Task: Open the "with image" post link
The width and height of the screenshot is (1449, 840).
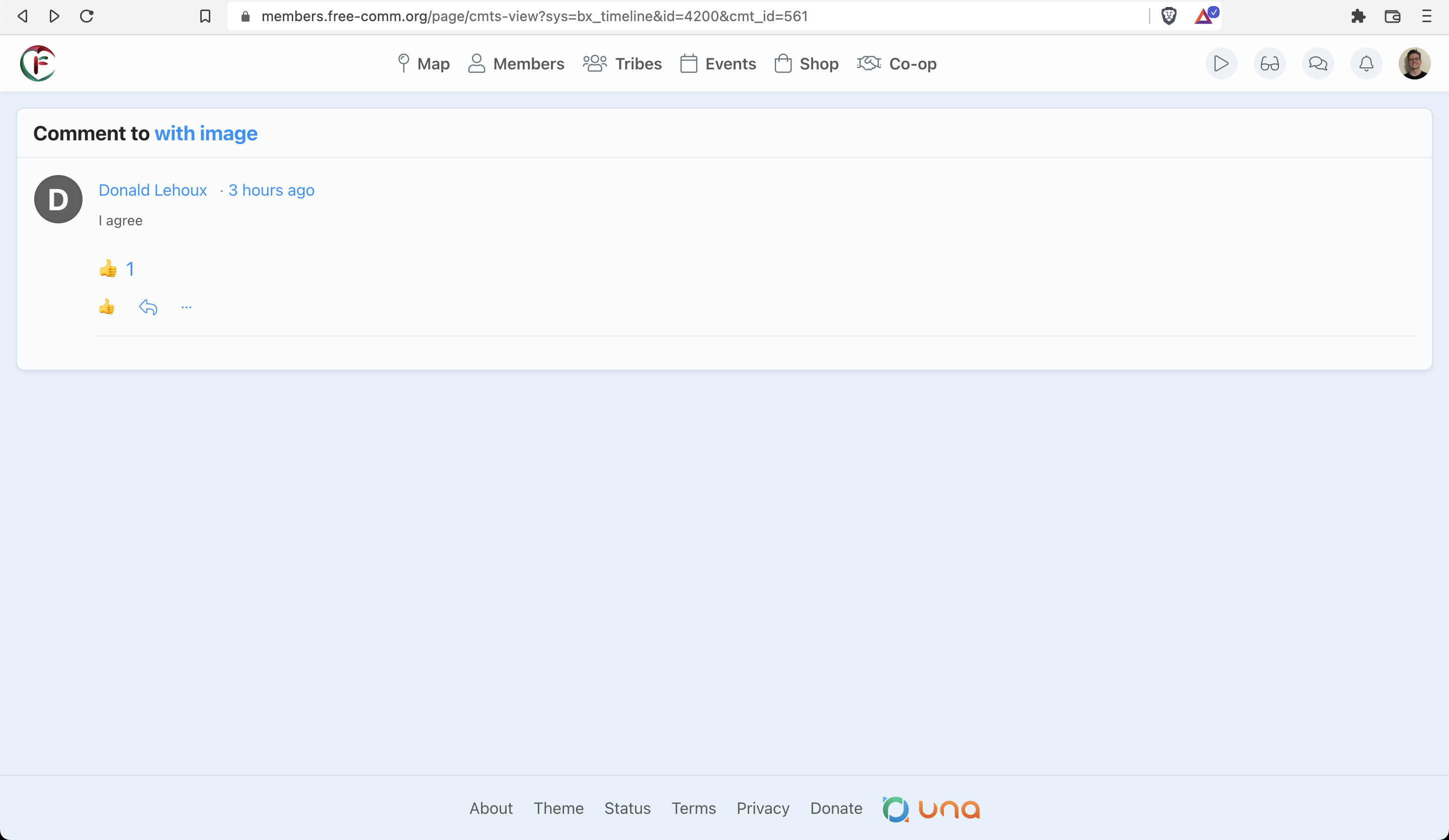Action: (206, 133)
